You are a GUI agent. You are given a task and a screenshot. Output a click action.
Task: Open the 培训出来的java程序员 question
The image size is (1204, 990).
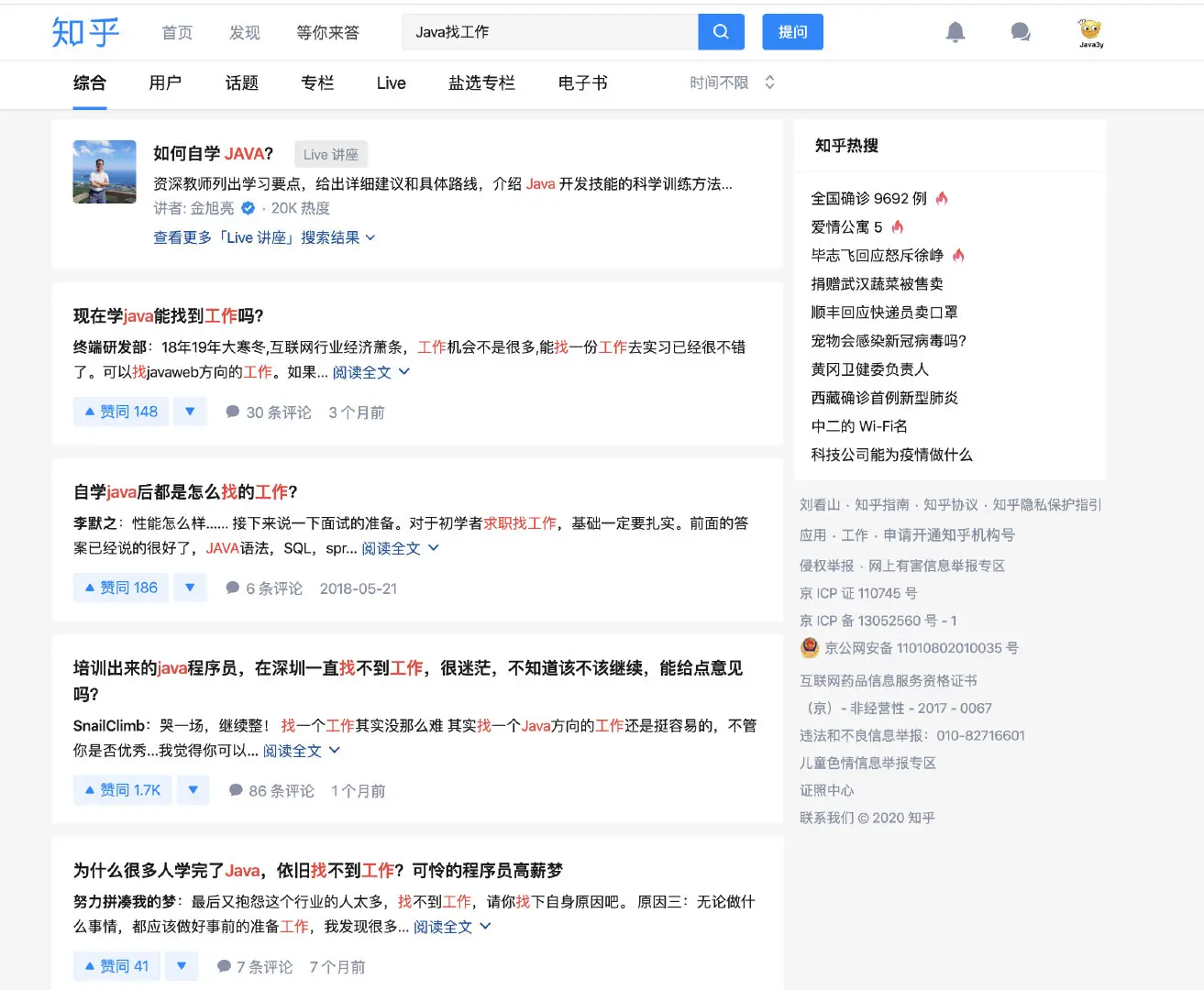(x=408, y=681)
